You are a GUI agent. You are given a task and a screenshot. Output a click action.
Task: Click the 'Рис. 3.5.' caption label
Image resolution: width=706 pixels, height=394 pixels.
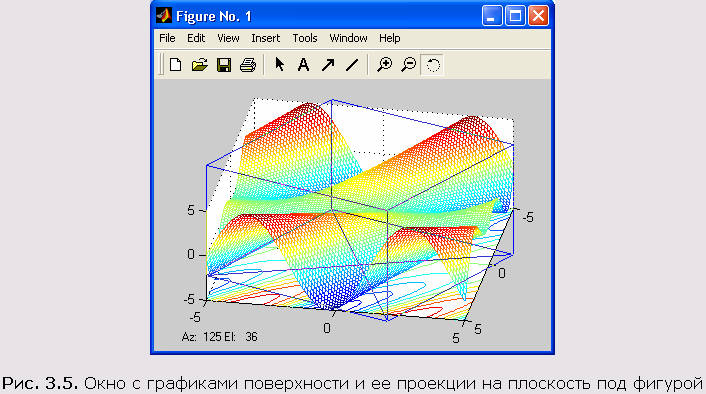40,383
